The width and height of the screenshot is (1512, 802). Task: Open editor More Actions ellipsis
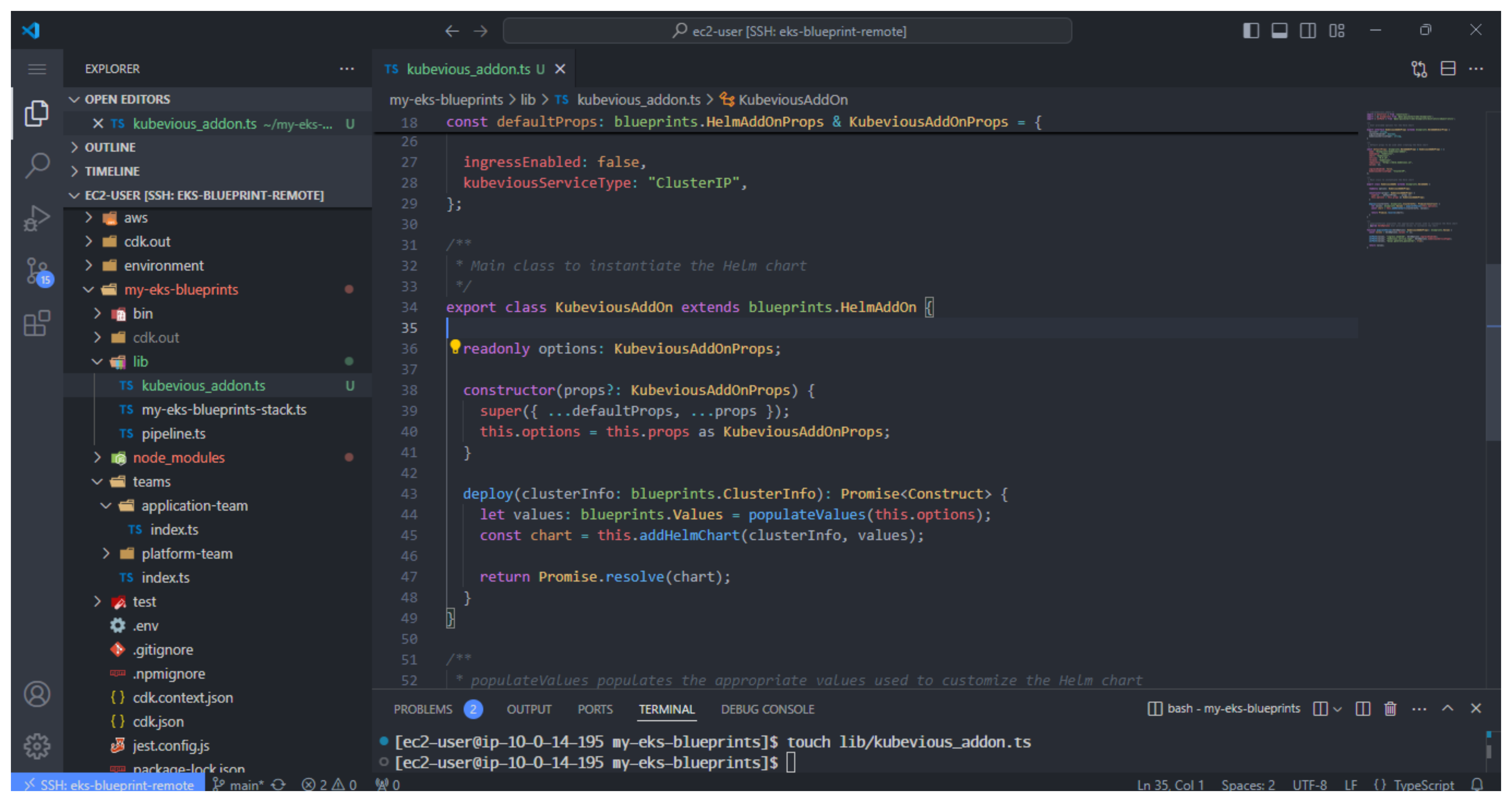(1476, 69)
